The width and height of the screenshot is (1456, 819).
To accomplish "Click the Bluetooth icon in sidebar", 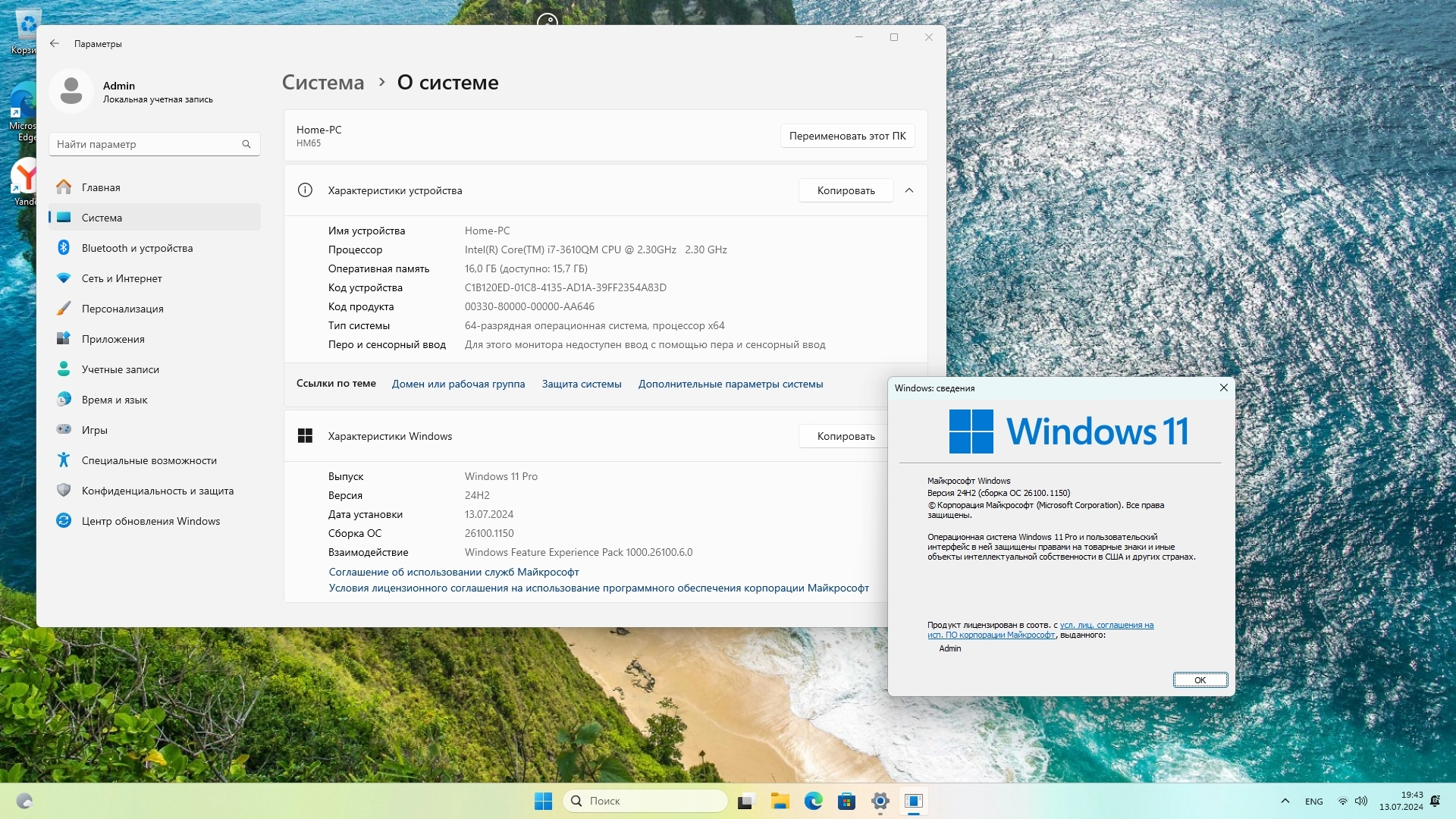I will coord(64,248).
